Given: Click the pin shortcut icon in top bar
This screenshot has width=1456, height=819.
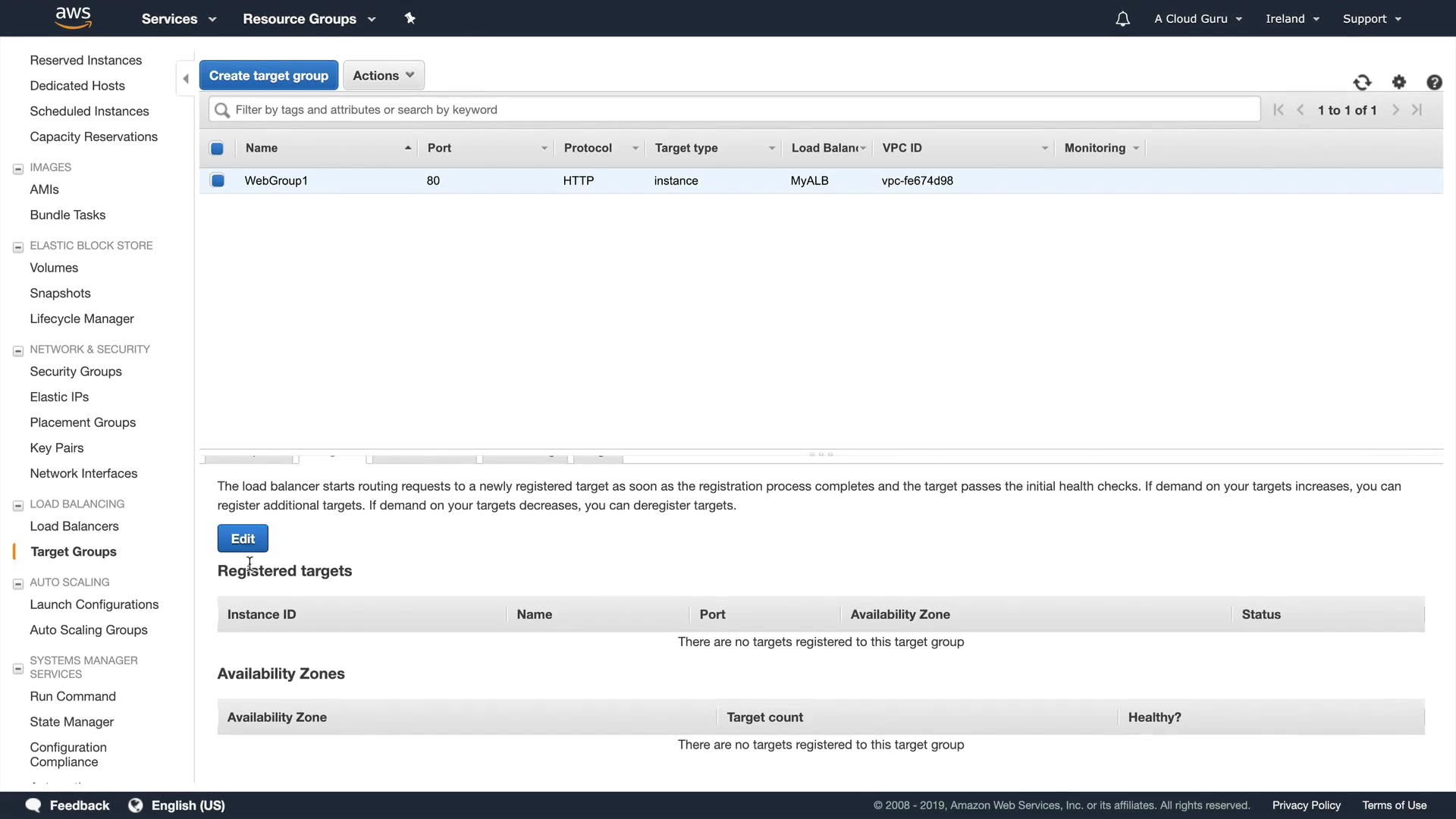Looking at the screenshot, I should (x=410, y=18).
